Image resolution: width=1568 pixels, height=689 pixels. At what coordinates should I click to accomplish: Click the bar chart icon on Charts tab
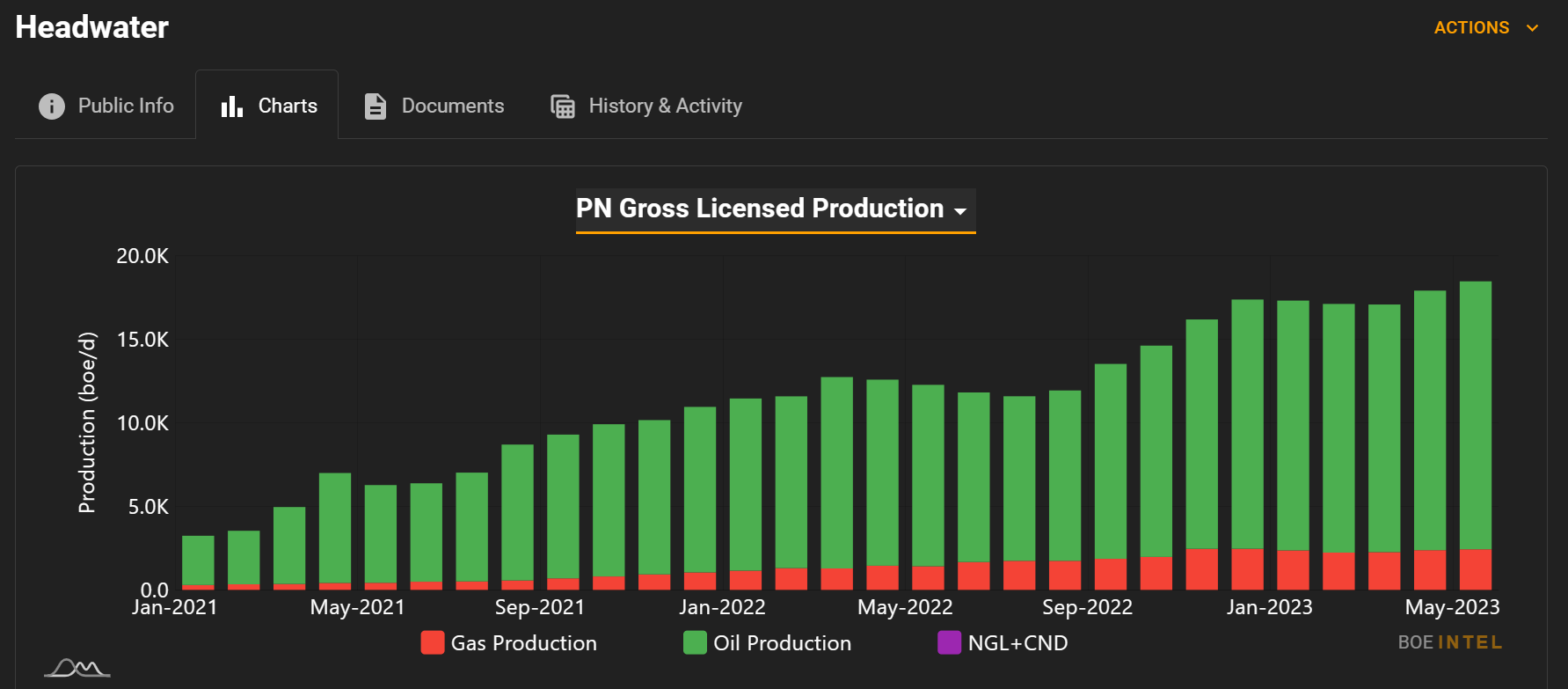(x=232, y=106)
